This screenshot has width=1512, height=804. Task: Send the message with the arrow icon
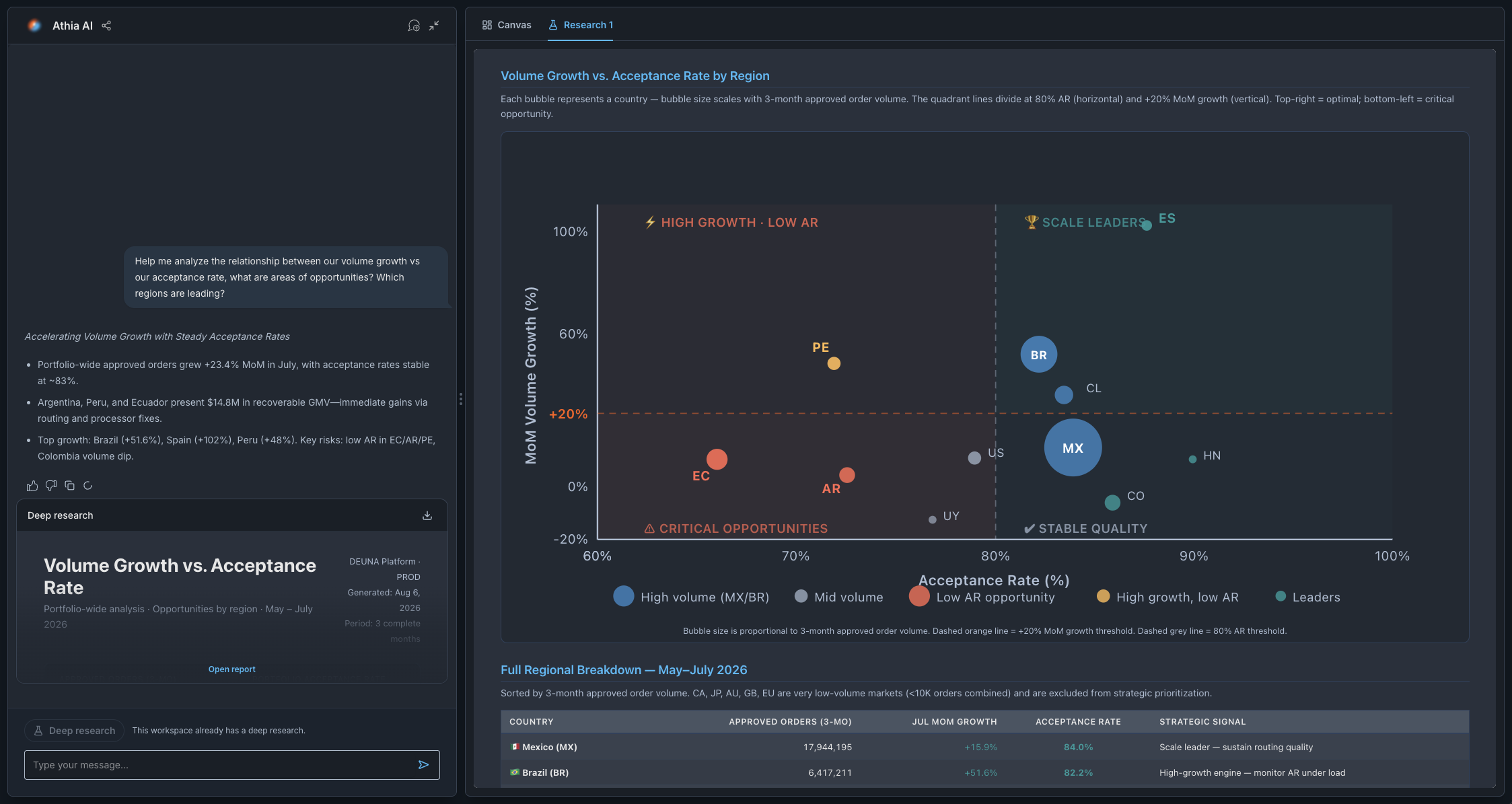(423, 765)
